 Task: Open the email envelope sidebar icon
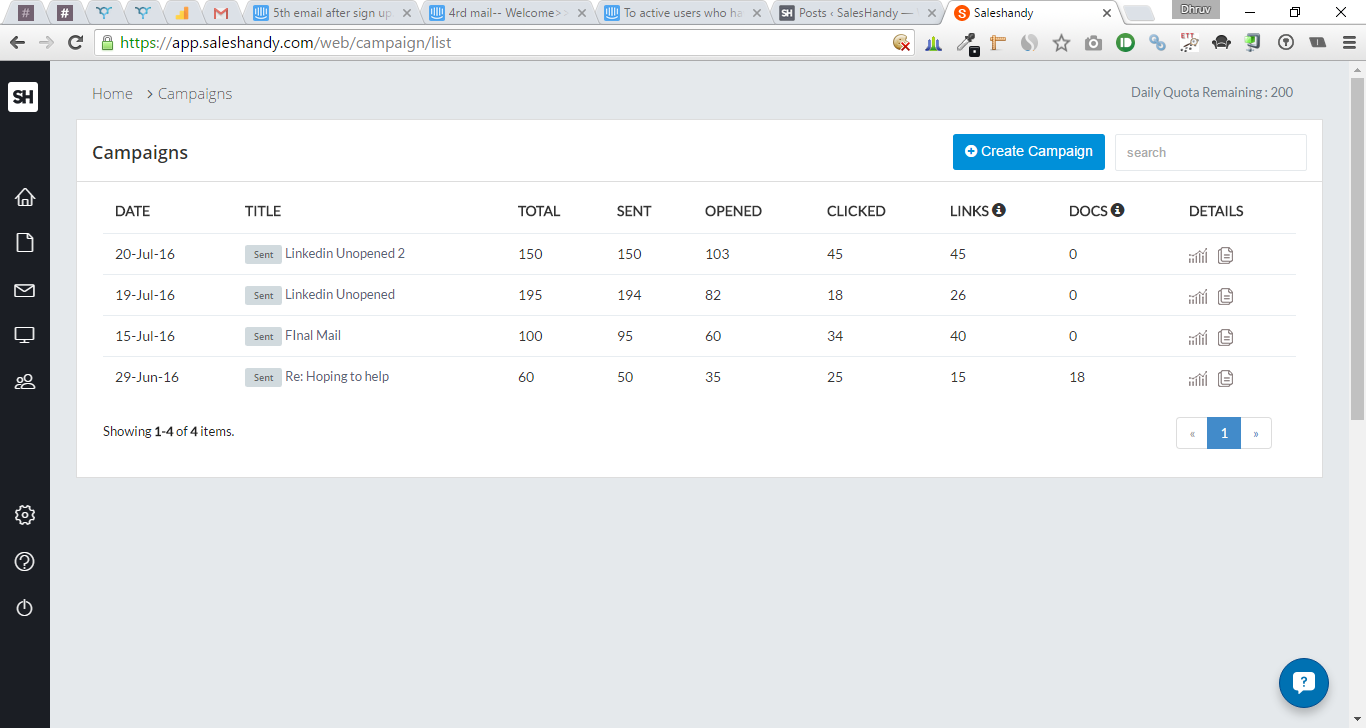coord(25,290)
